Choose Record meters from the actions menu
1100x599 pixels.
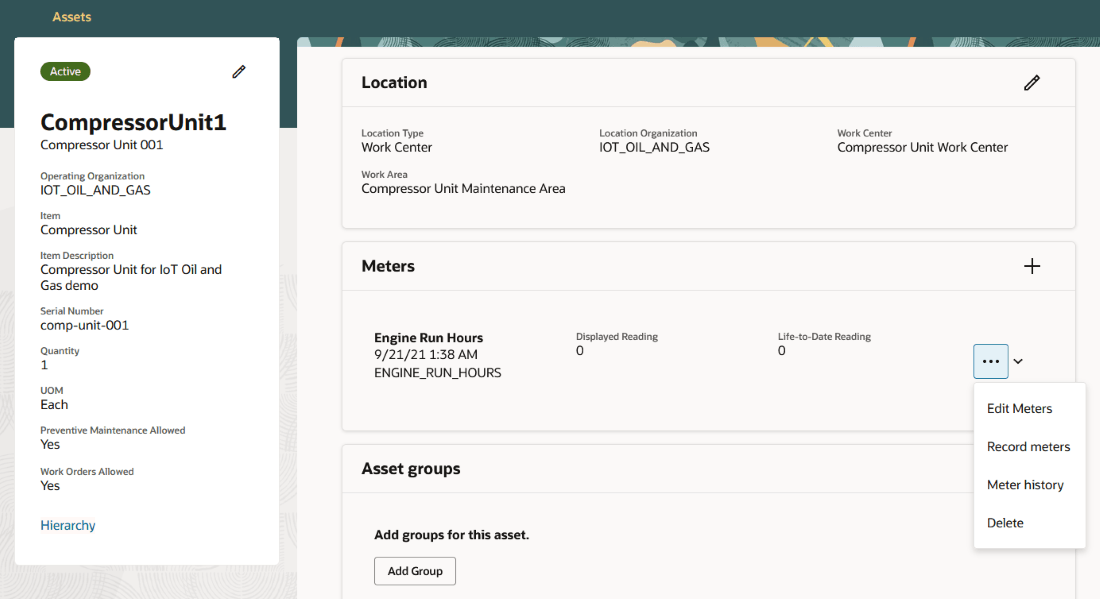pos(1028,446)
